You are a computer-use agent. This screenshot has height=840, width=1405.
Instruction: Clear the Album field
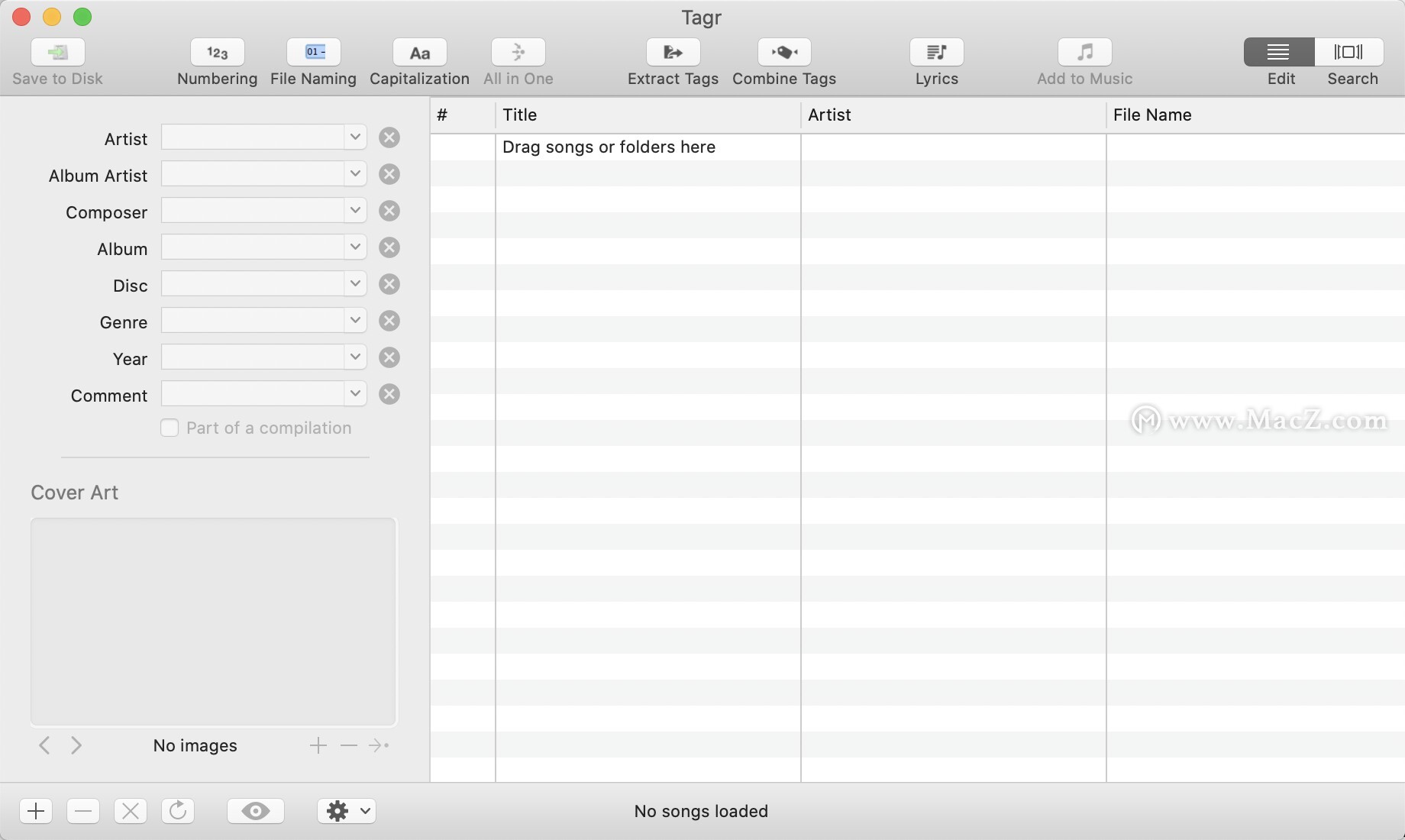click(x=389, y=247)
